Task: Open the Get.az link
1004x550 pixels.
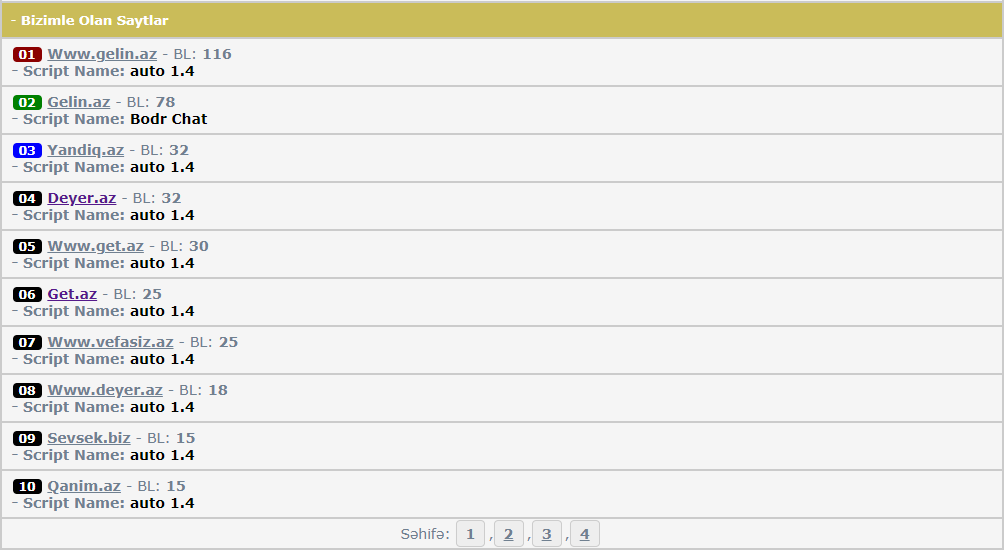Action: coord(72,294)
